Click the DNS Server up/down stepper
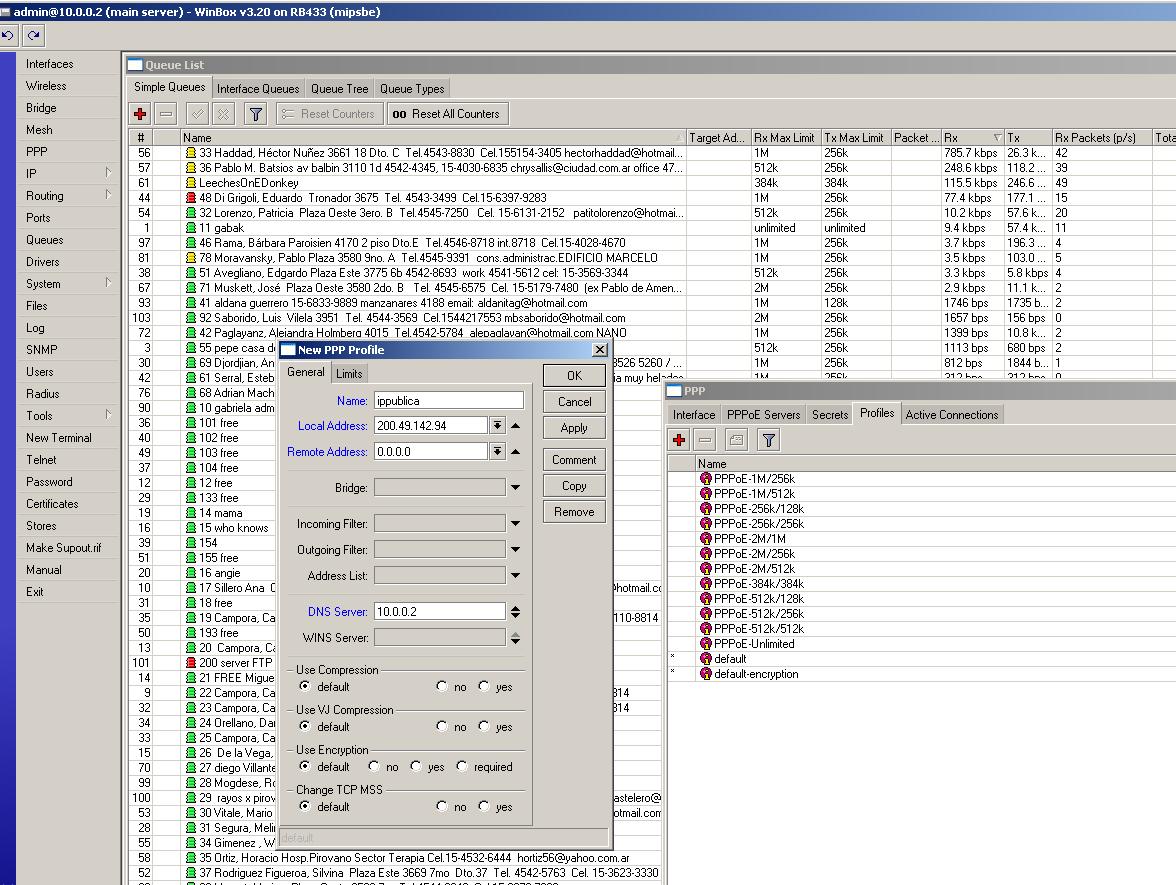The image size is (1176, 885). click(515, 612)
